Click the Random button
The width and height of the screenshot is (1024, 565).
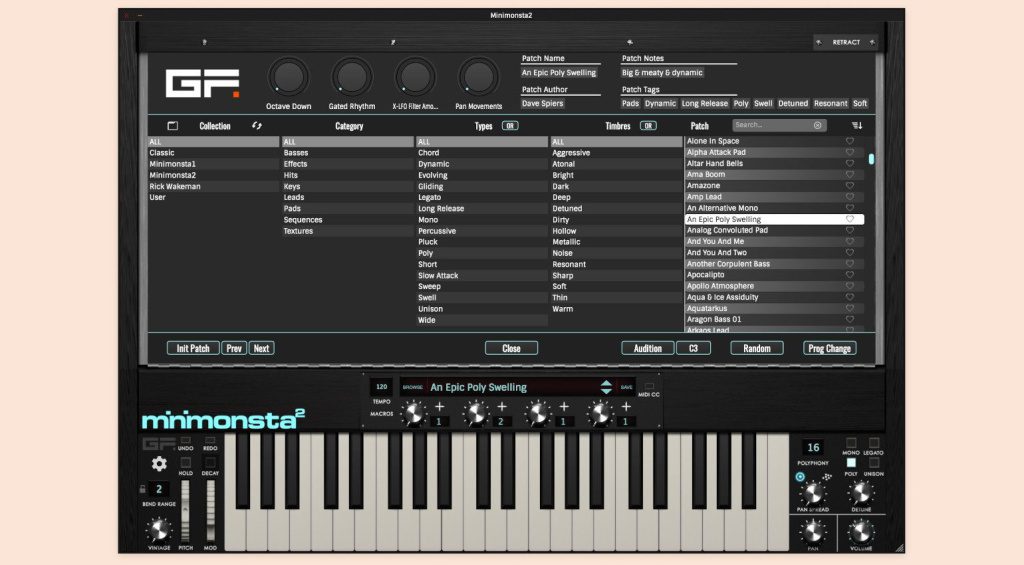756,348
